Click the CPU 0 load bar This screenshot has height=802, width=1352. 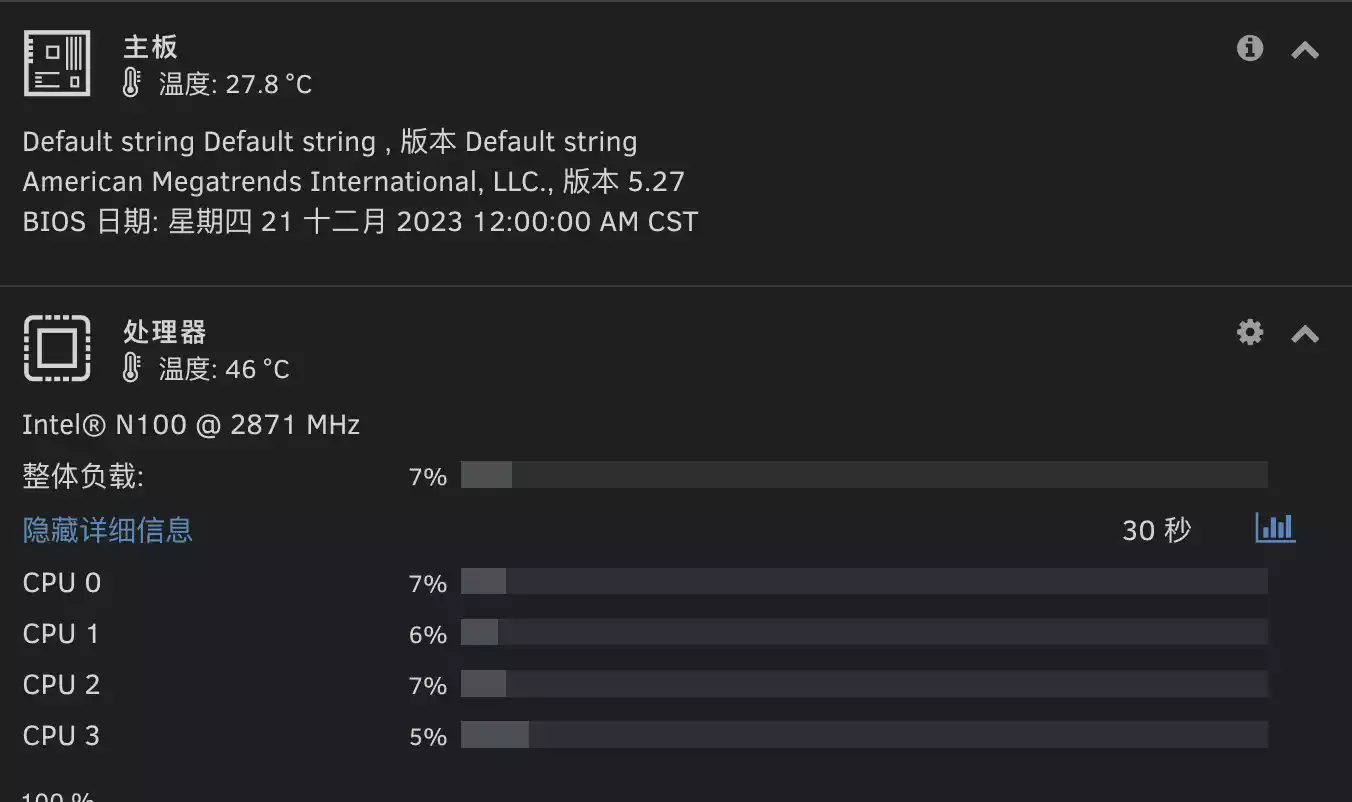click(x=864, y=582)
